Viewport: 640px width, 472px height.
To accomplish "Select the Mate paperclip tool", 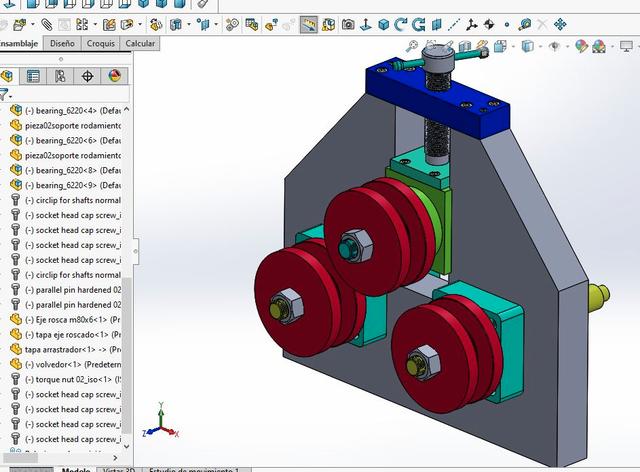I will (x=47, y=25).
